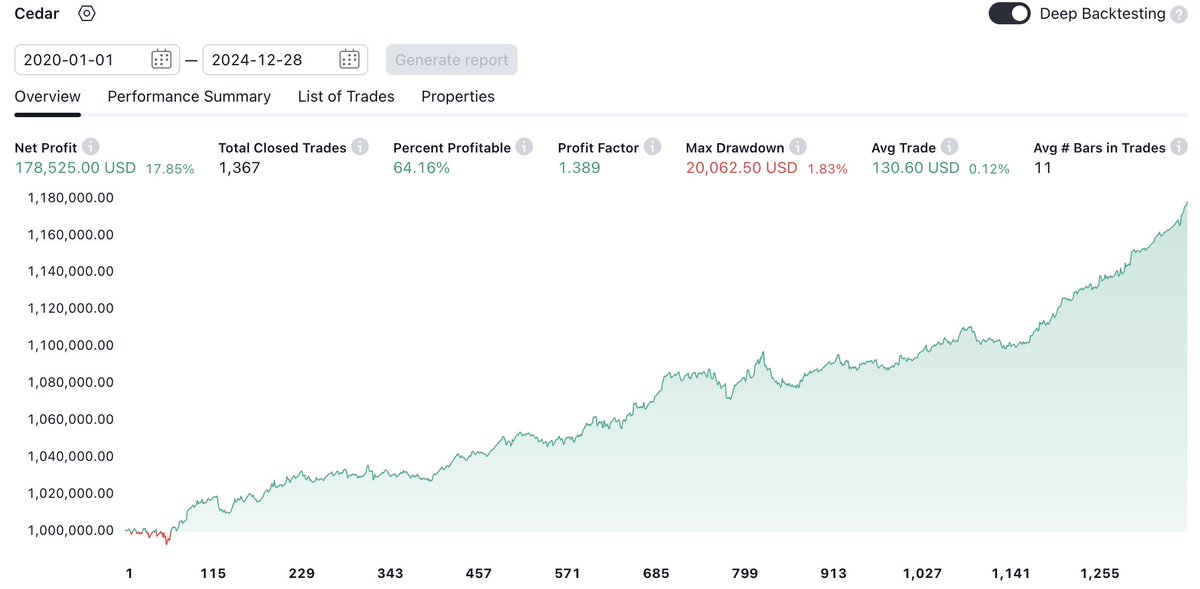Return to the Overview tab
Image resolution: width=1200 pixels, height=589 pixels.
click(47, 96)
